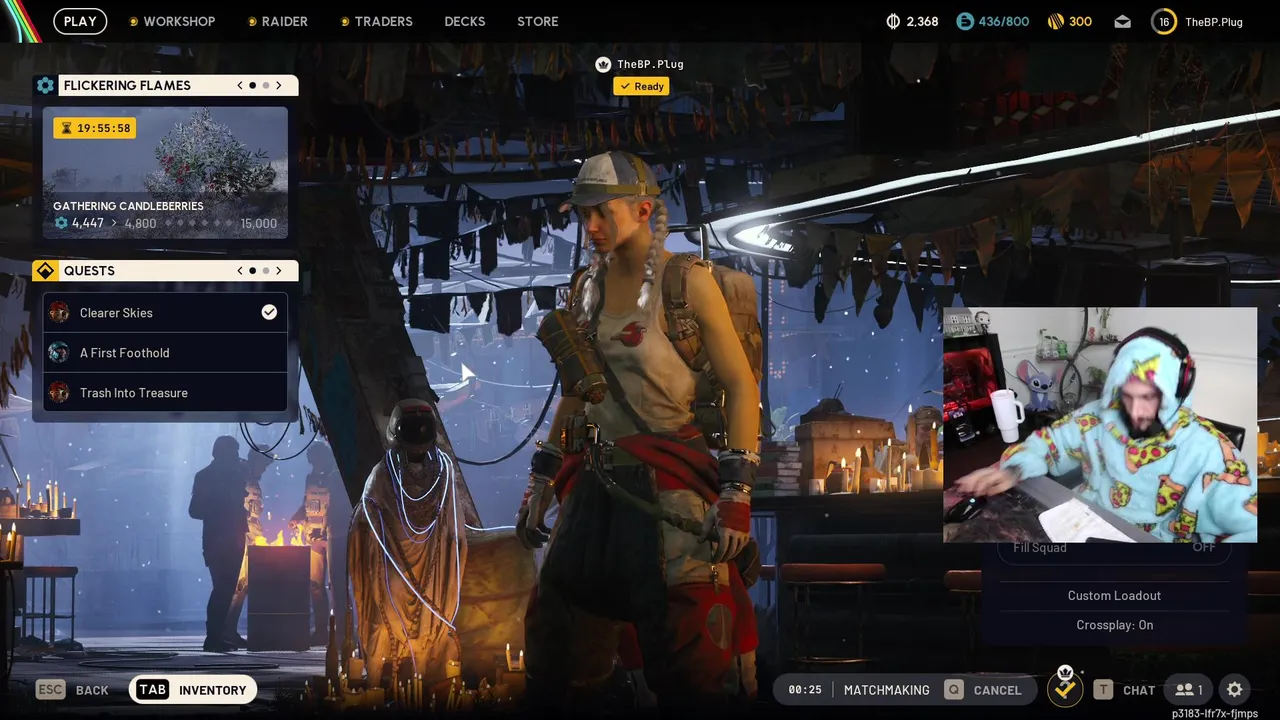Go to previous Flickering Flames page

coord(240,85)
